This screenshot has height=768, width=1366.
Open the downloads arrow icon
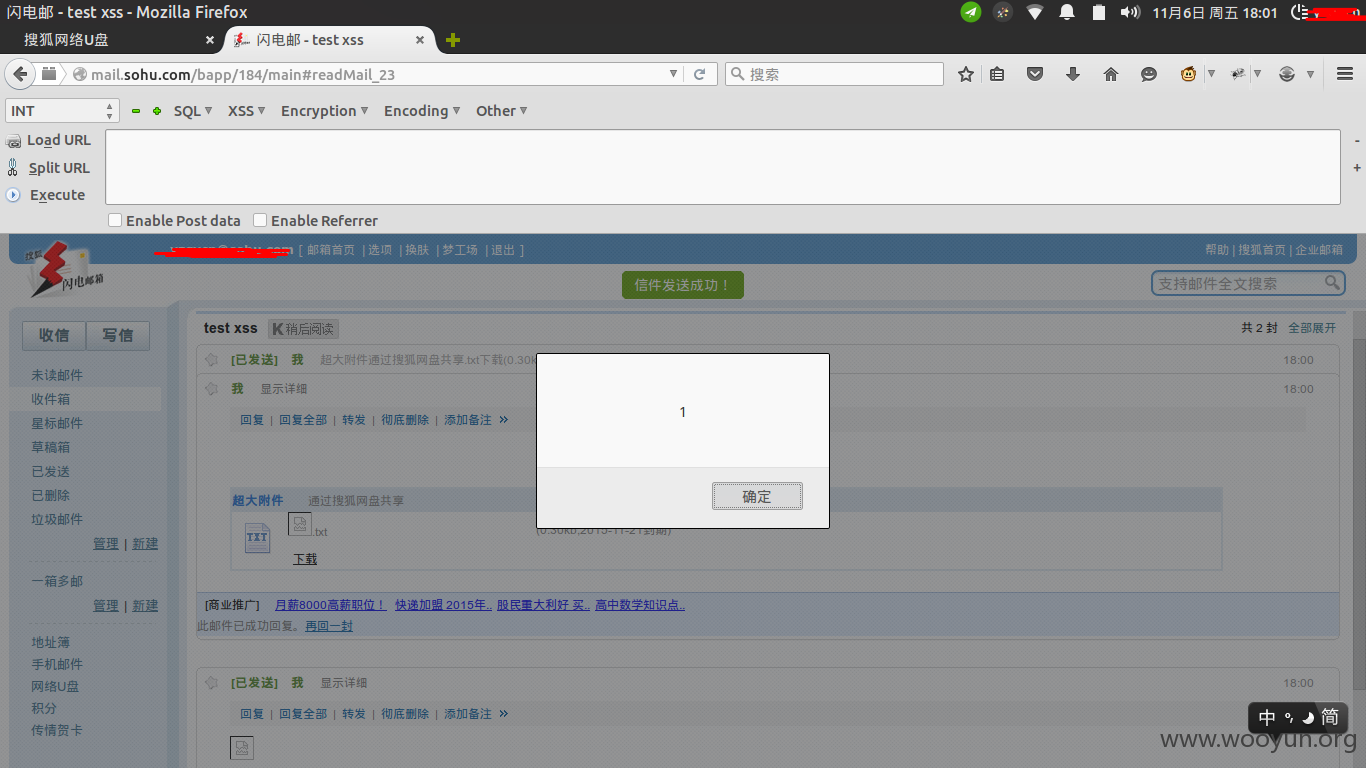click(1073, 74)
